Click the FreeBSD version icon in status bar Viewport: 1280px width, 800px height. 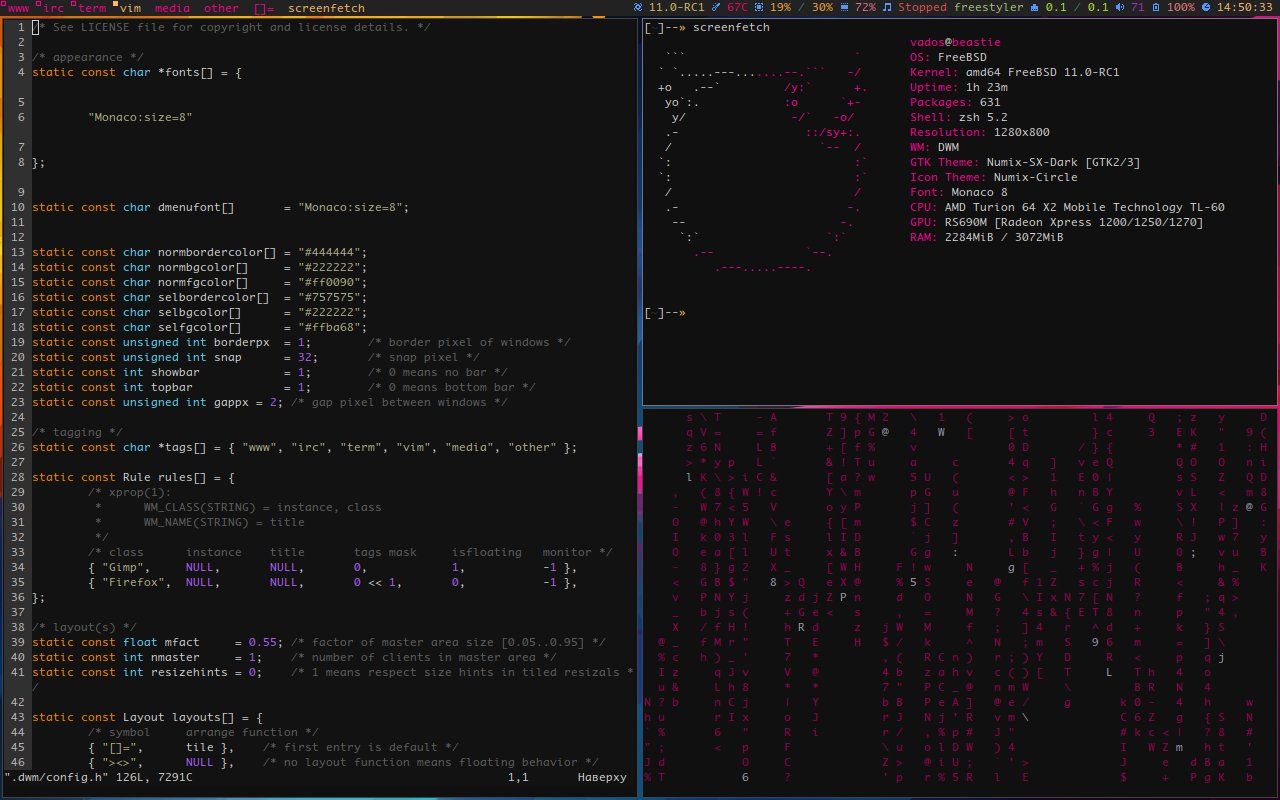point(640,7)
